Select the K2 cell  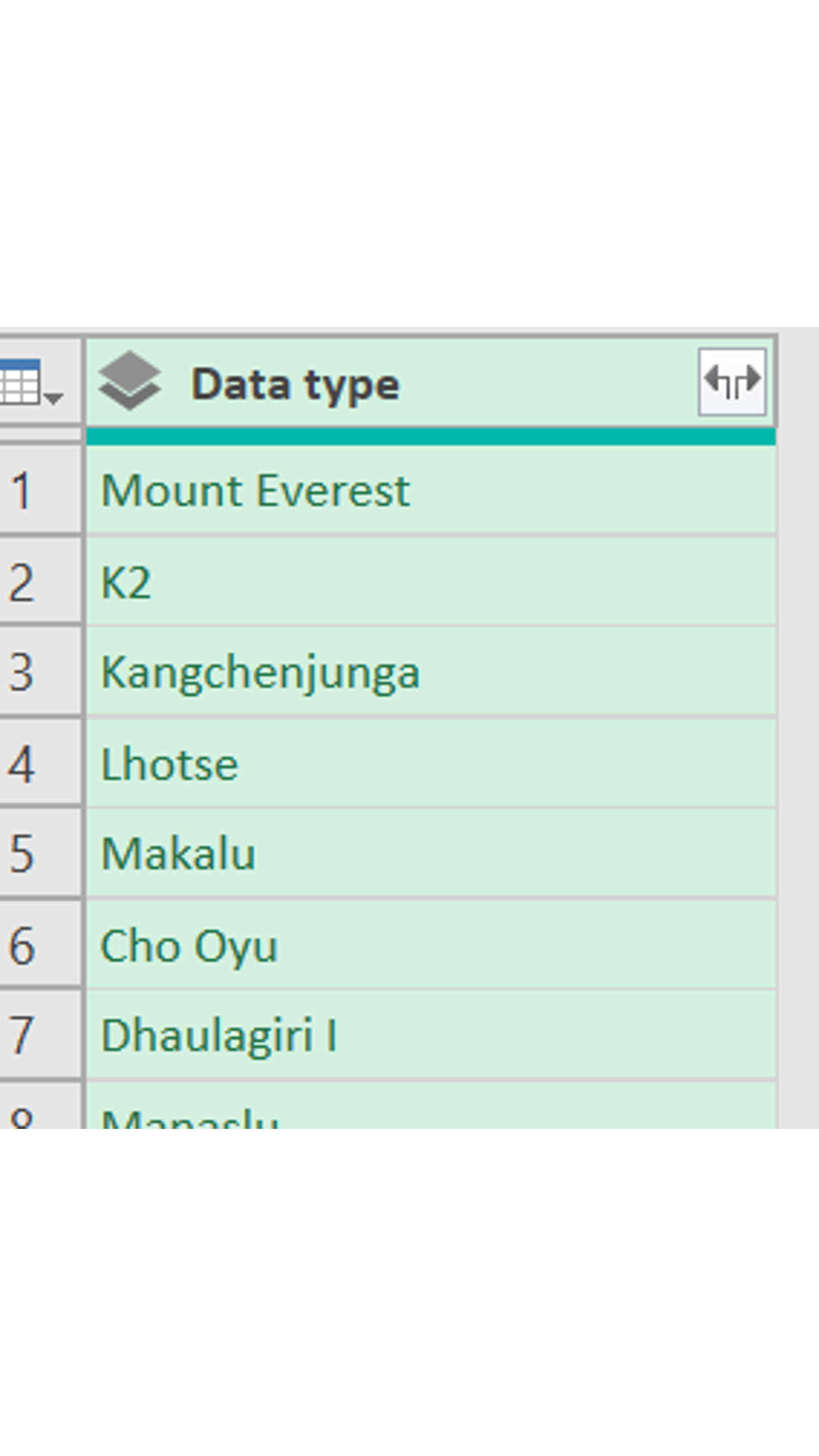point(430,582)
